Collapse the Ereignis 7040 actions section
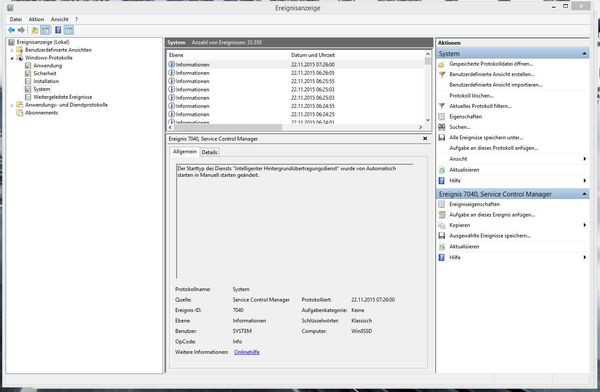Screen dimensions: 600x392 [584, 194]
